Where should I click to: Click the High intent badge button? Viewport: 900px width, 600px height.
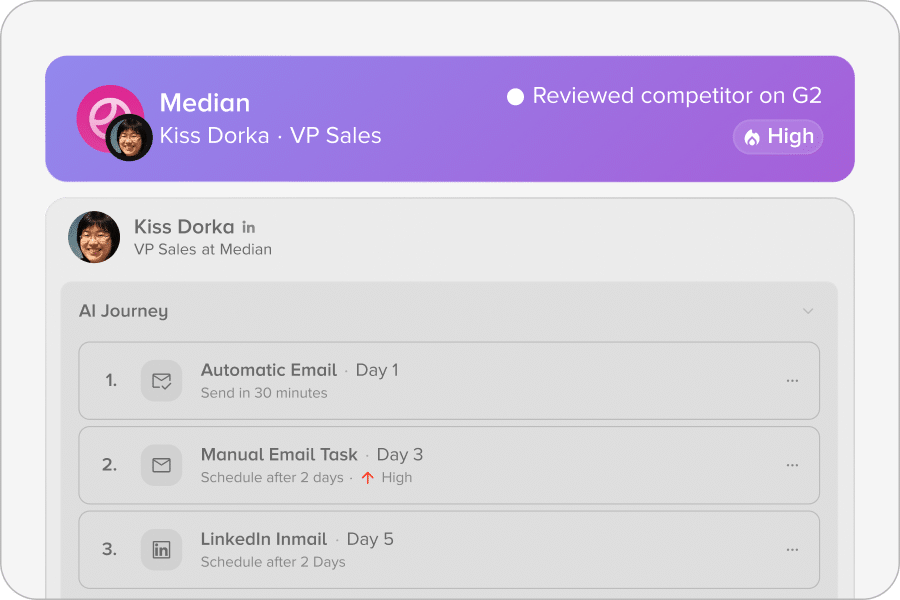(x=778, y=138)
